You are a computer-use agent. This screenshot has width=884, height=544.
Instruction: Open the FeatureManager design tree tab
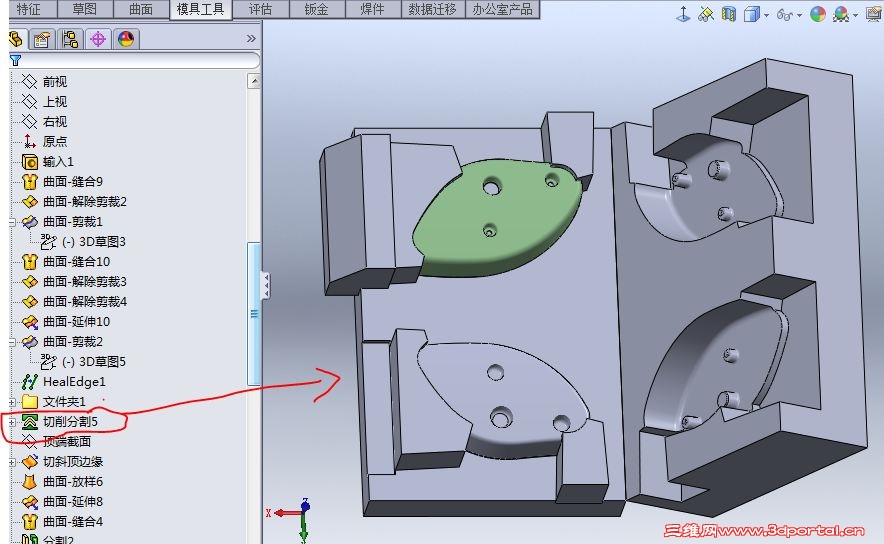point(16,39)
